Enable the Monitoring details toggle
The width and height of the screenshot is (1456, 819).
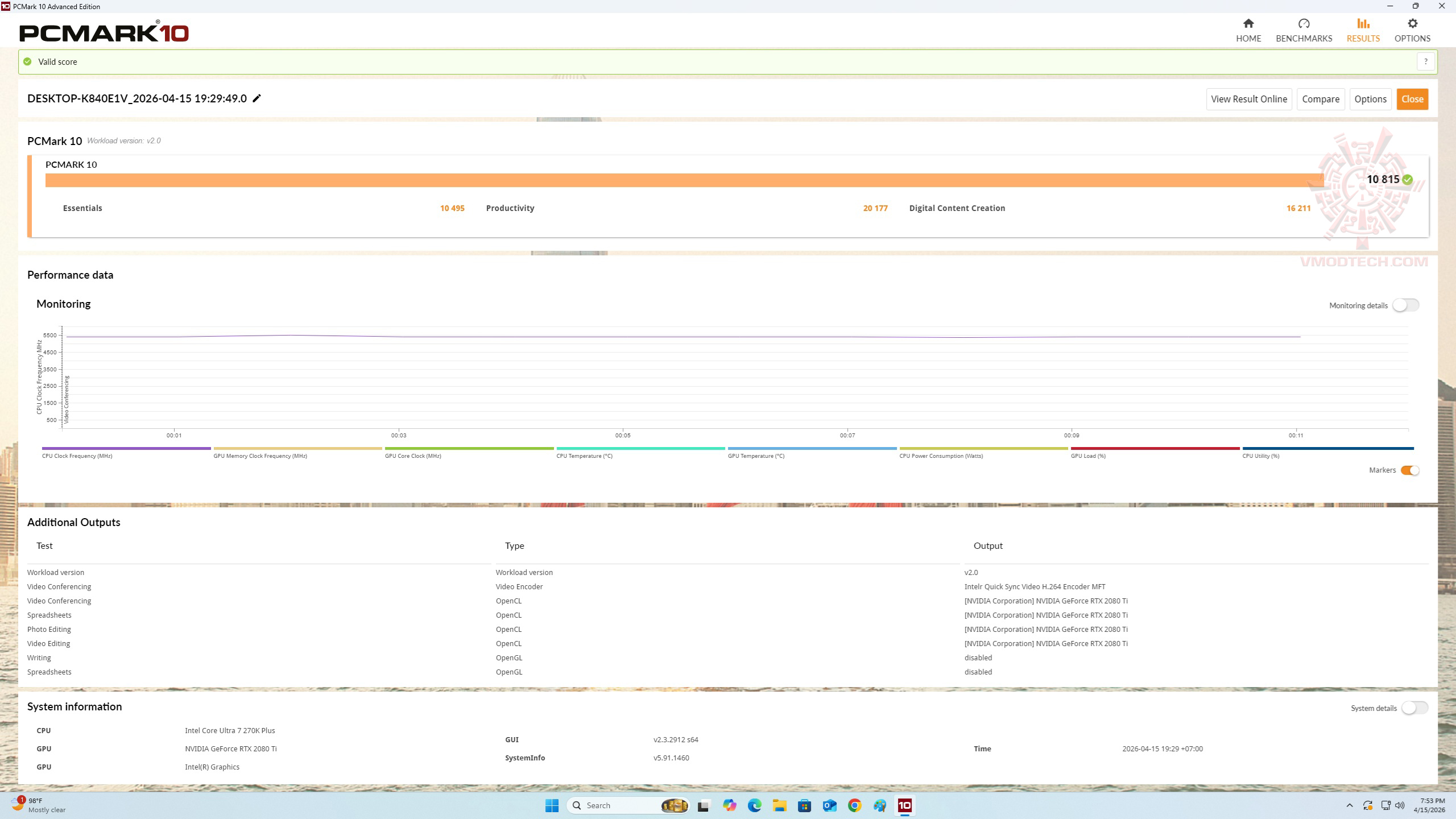[1405, 305]
